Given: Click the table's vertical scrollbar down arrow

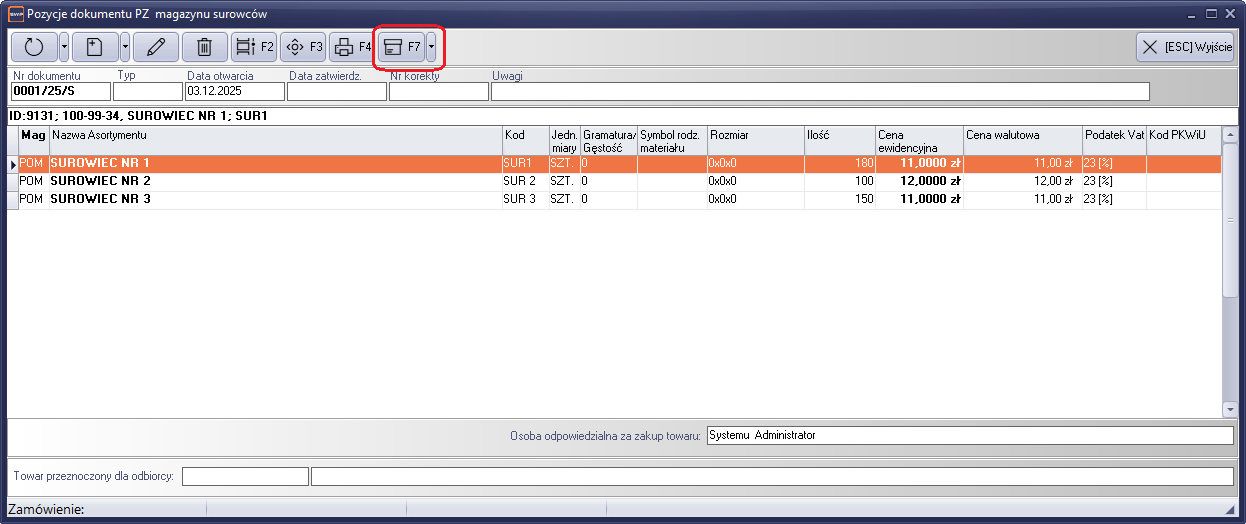Looking at the screenshot, I should tap(1229, 409).
